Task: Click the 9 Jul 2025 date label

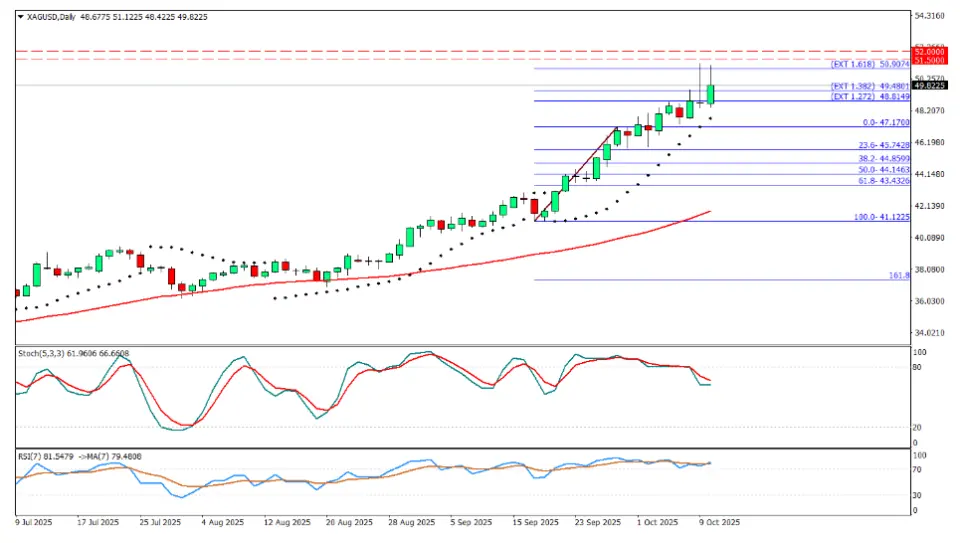Action: (35, 522)
